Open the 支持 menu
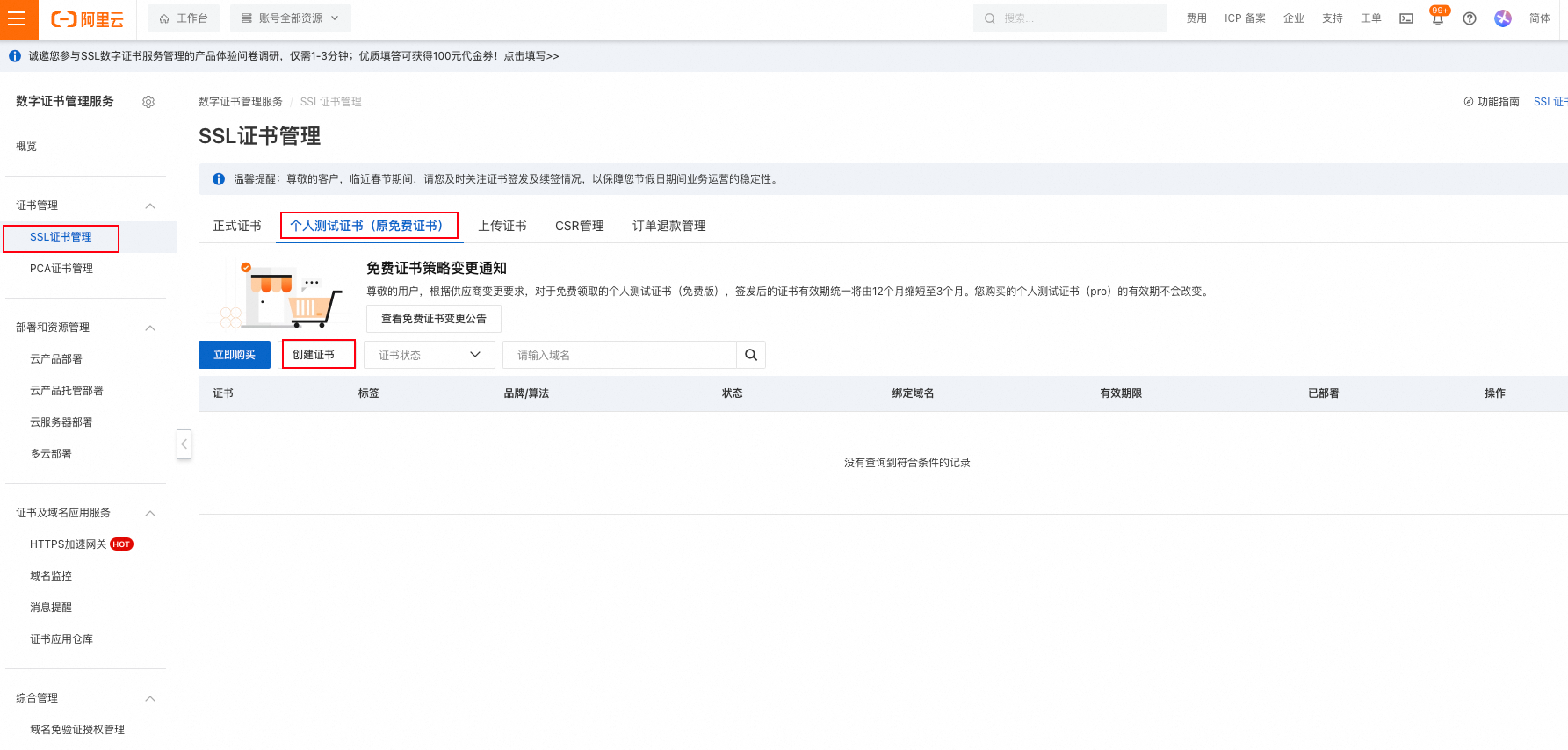 coord(1332,18)
